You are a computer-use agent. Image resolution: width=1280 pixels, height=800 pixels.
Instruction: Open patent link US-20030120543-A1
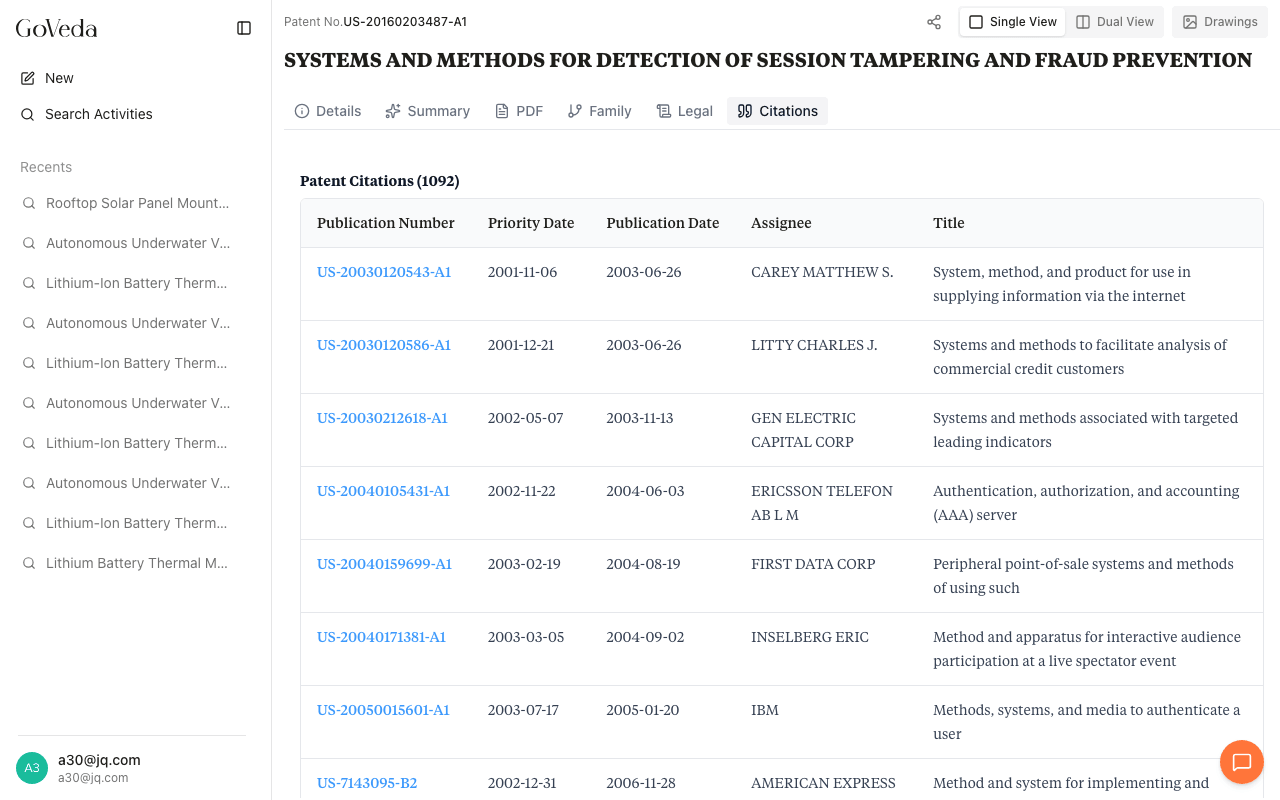[x=383, y=271]
